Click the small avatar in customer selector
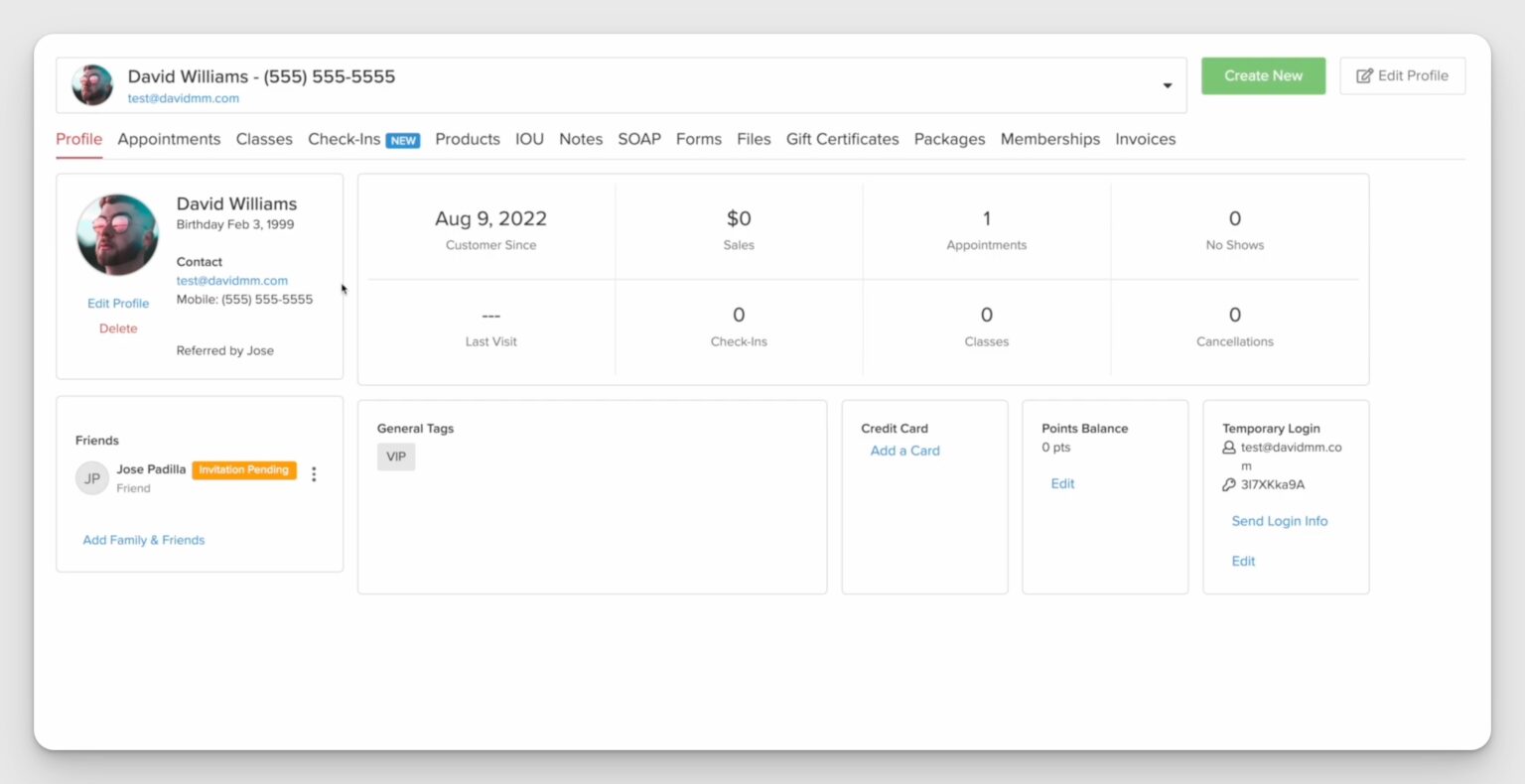 tap(92, 85)
